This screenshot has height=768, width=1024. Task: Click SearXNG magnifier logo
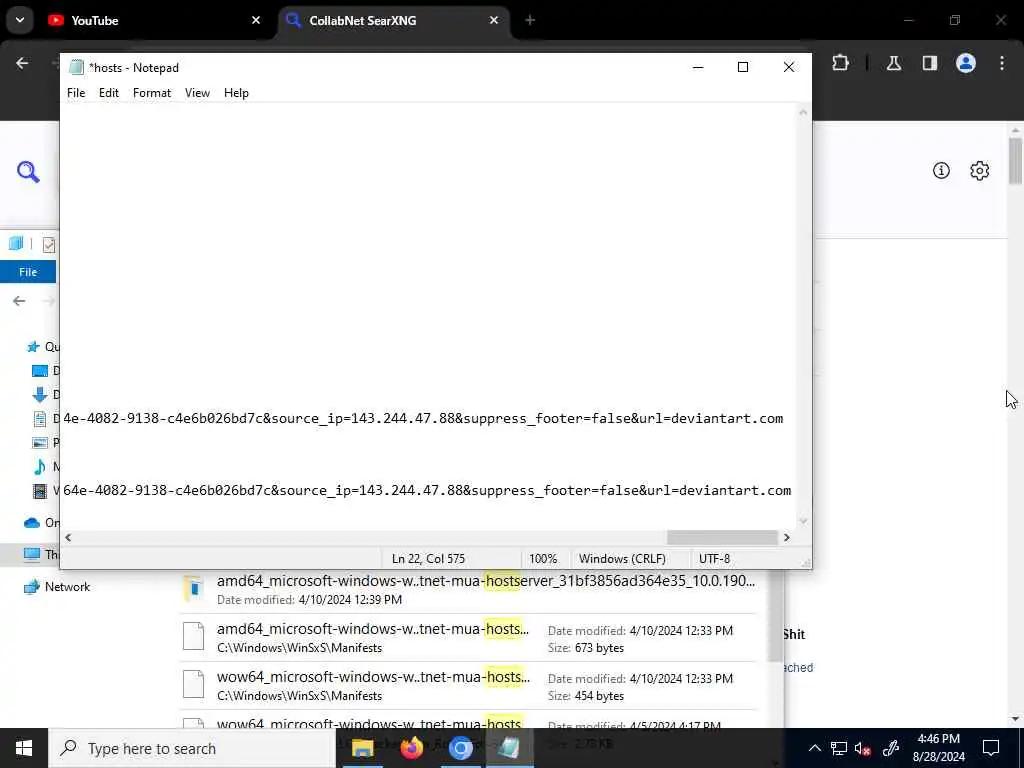click(28, 172)
